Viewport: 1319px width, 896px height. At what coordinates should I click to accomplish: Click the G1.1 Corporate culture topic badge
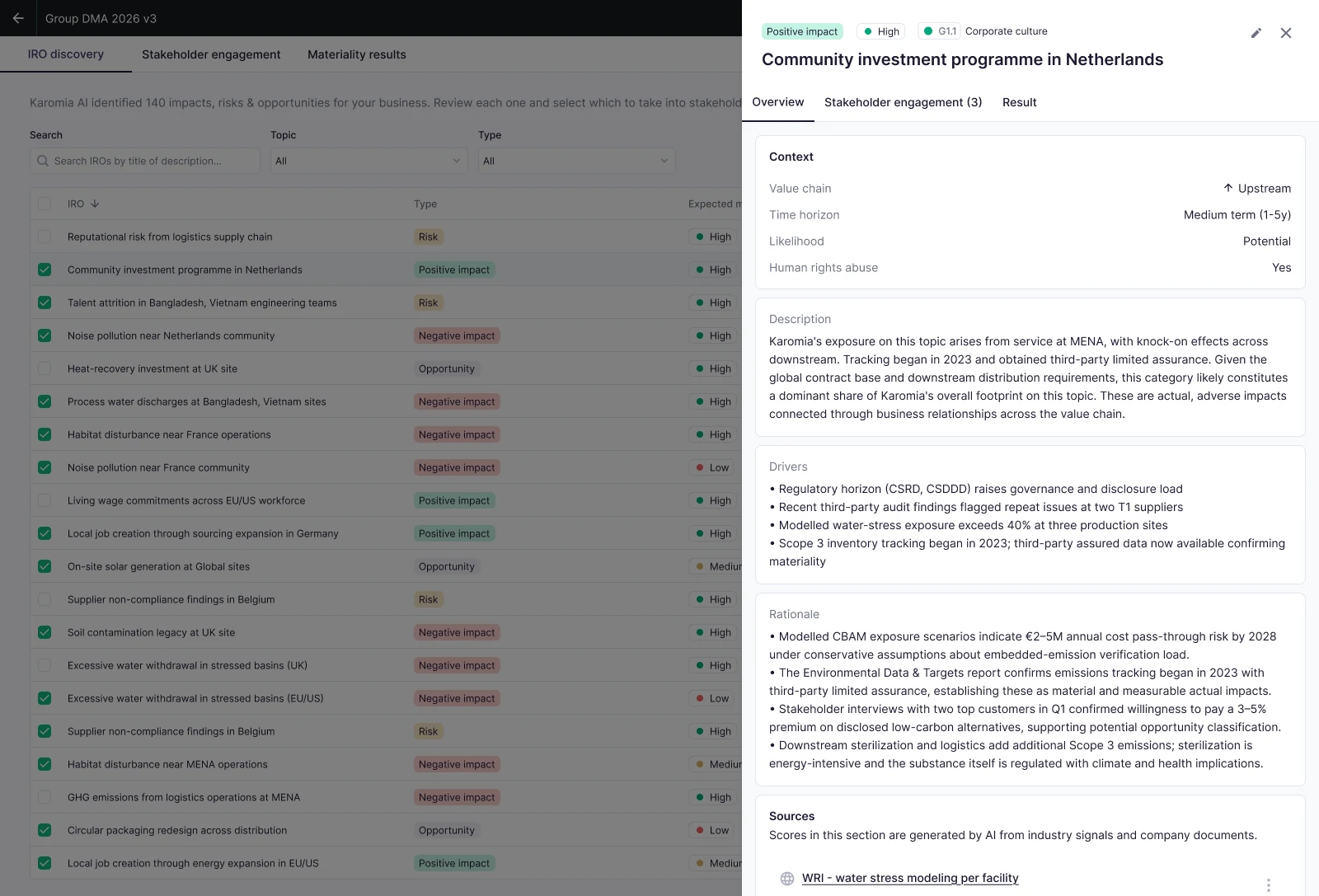(x=983, y=31)
